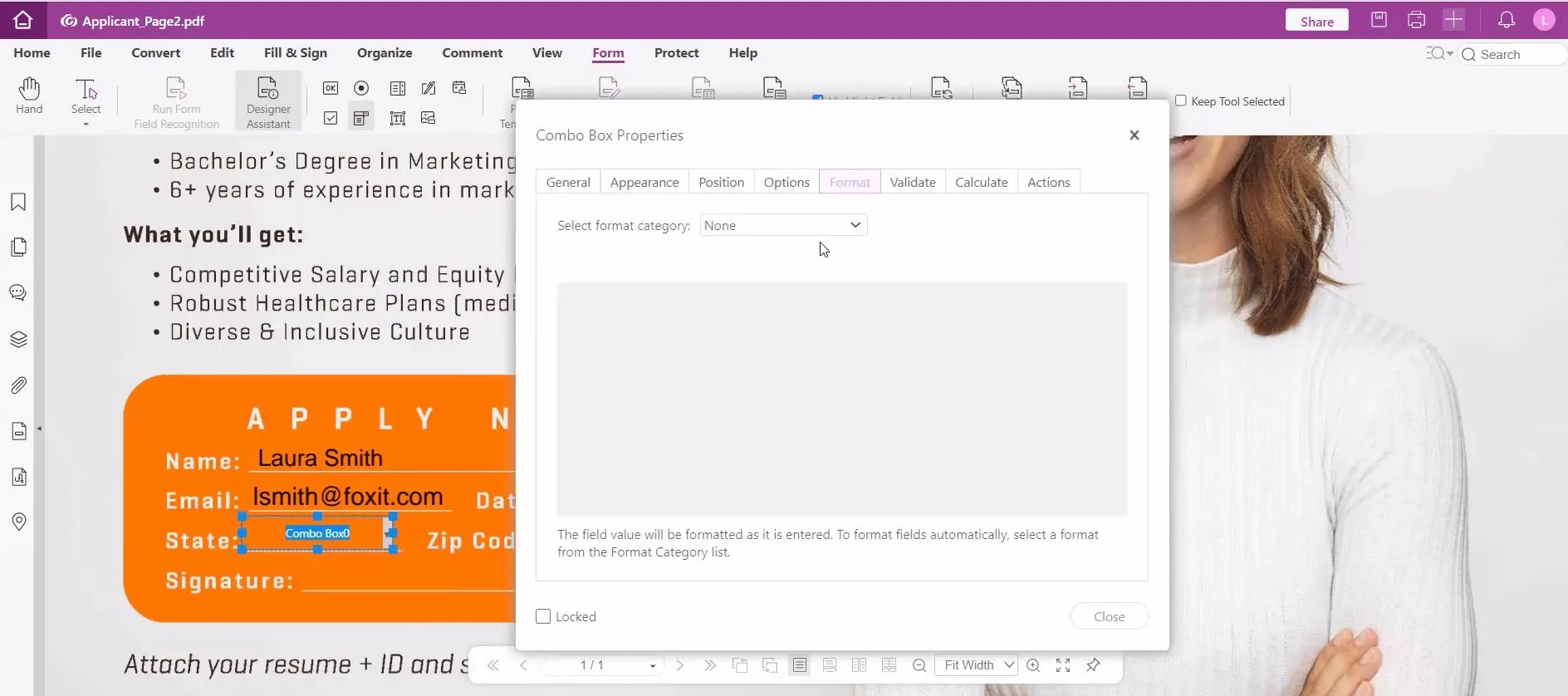Select the signature field tool
1568x696 pixels.
[429, 88]
